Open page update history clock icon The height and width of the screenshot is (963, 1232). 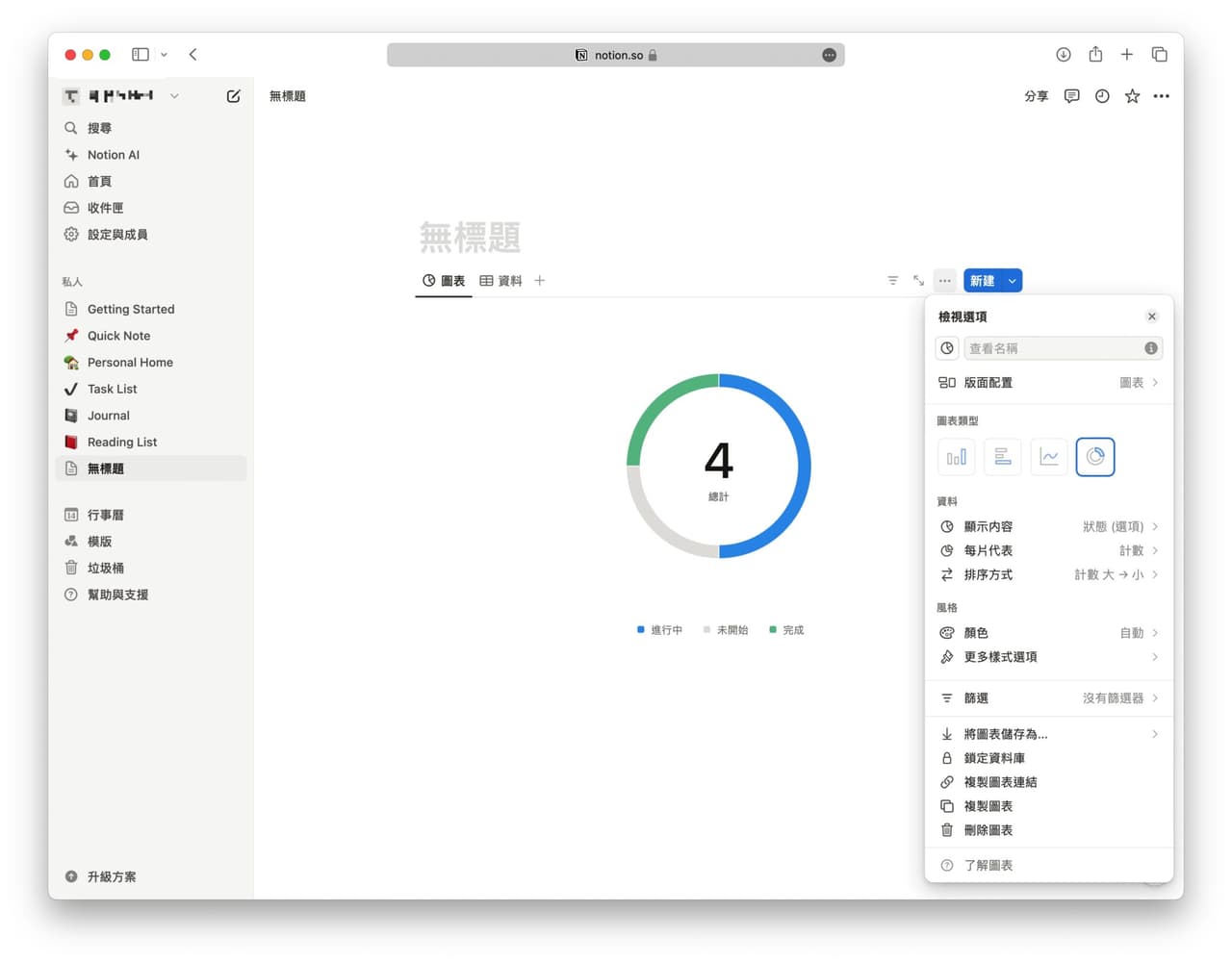[1102, 96]
